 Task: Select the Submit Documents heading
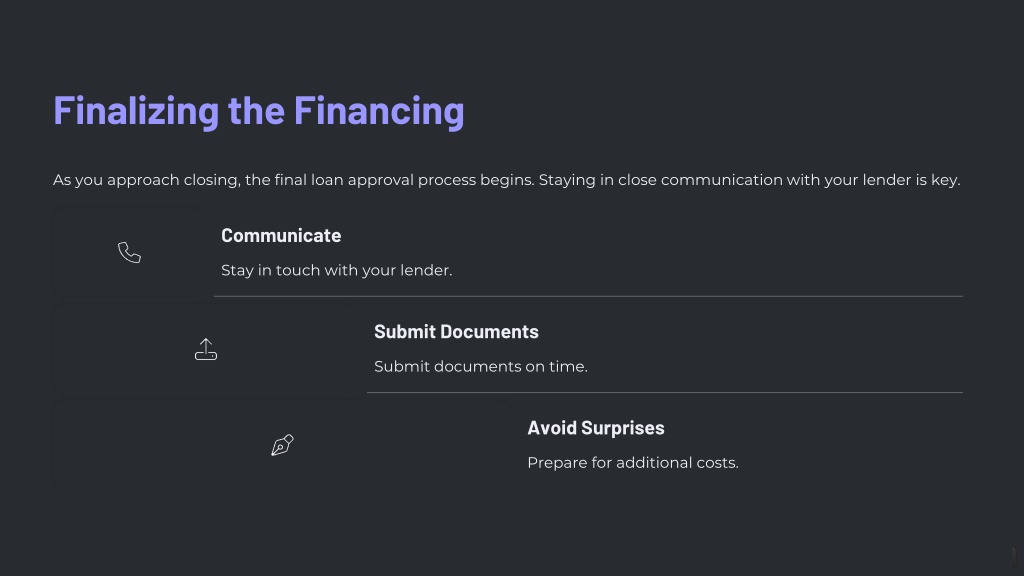coord(456,331)
